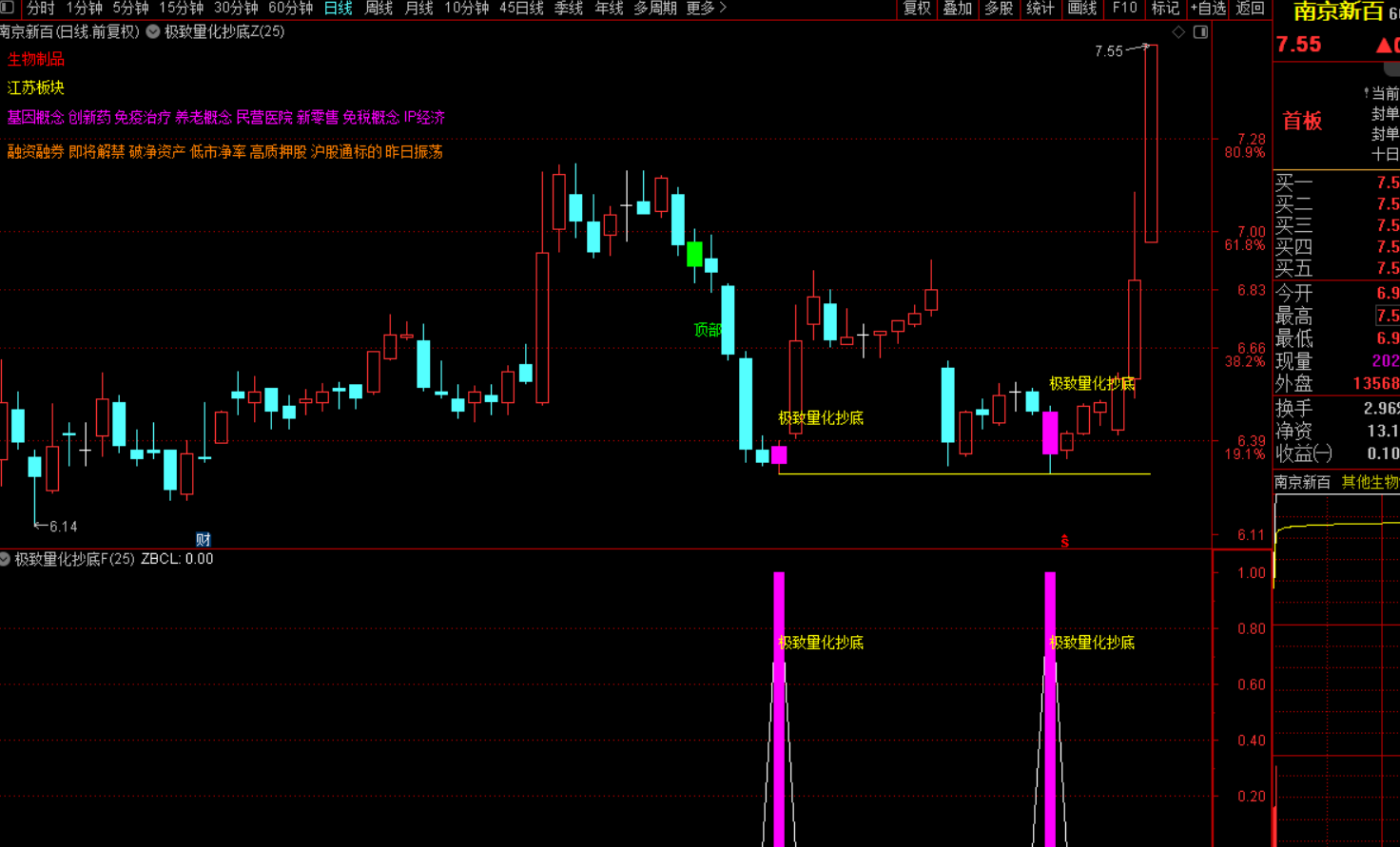Viewport: 1400px width, 847px height.
Task: Click the 返回 back button
Action: click(1250, 9)
